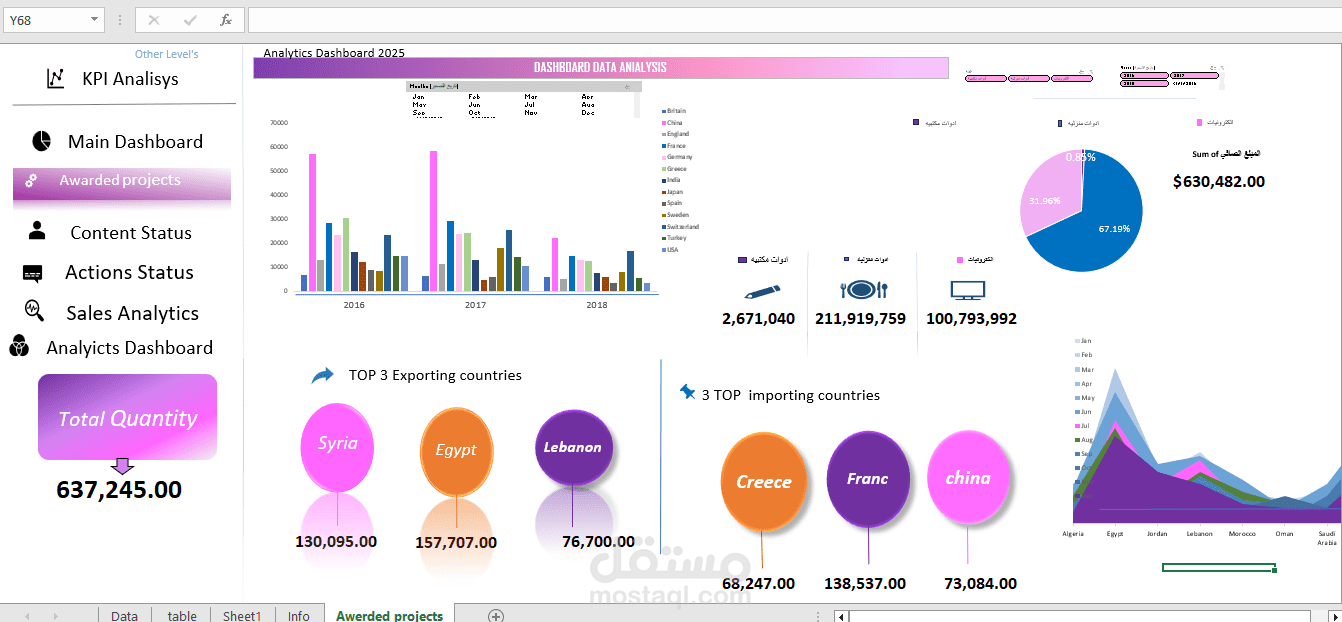Viewport: 1342px width, 622px height.
Task: Open the Other Level's link
Action: click(x=166, y=54)
